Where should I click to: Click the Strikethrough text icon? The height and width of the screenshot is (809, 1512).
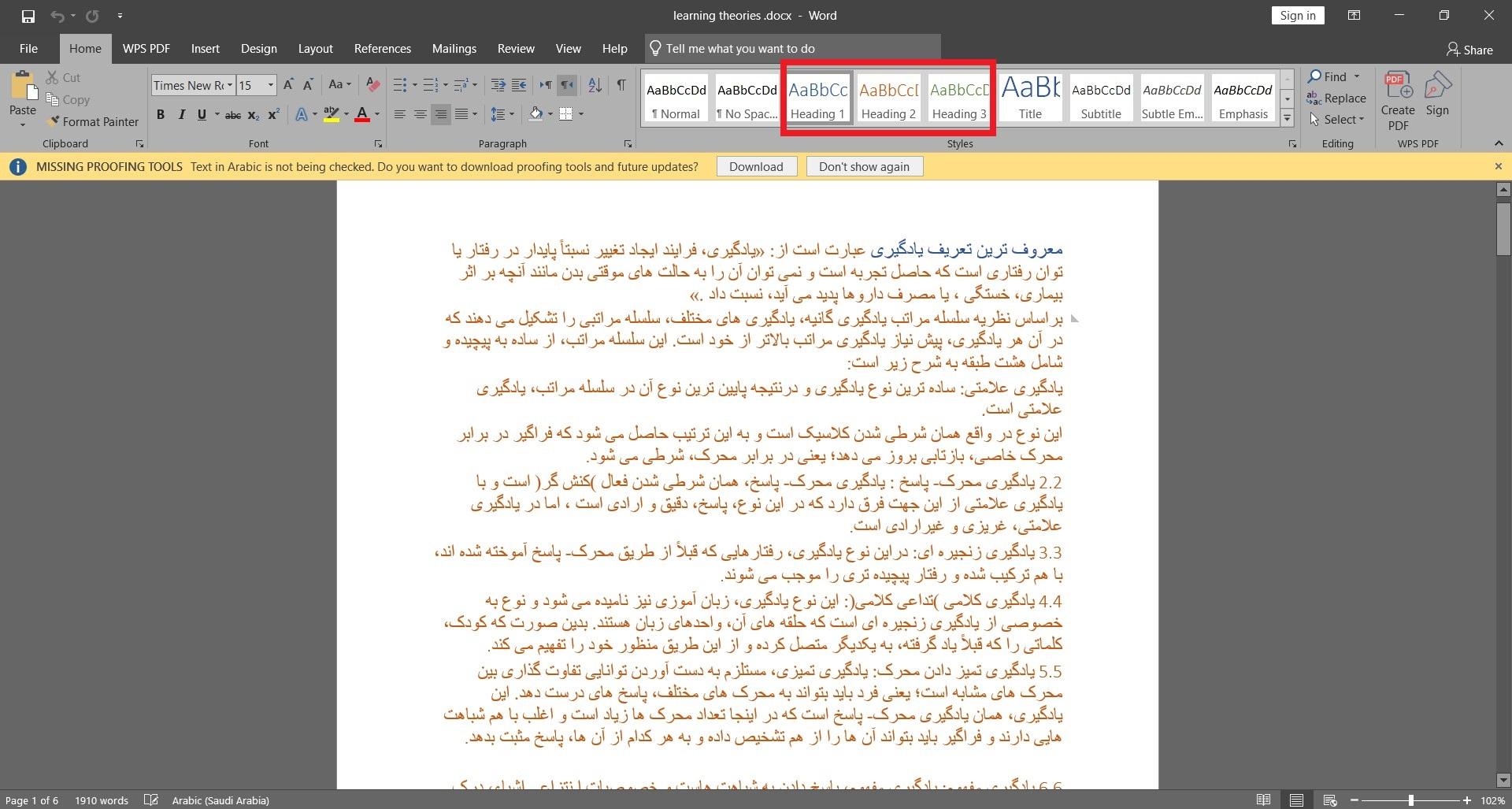[x=233, y=115]
